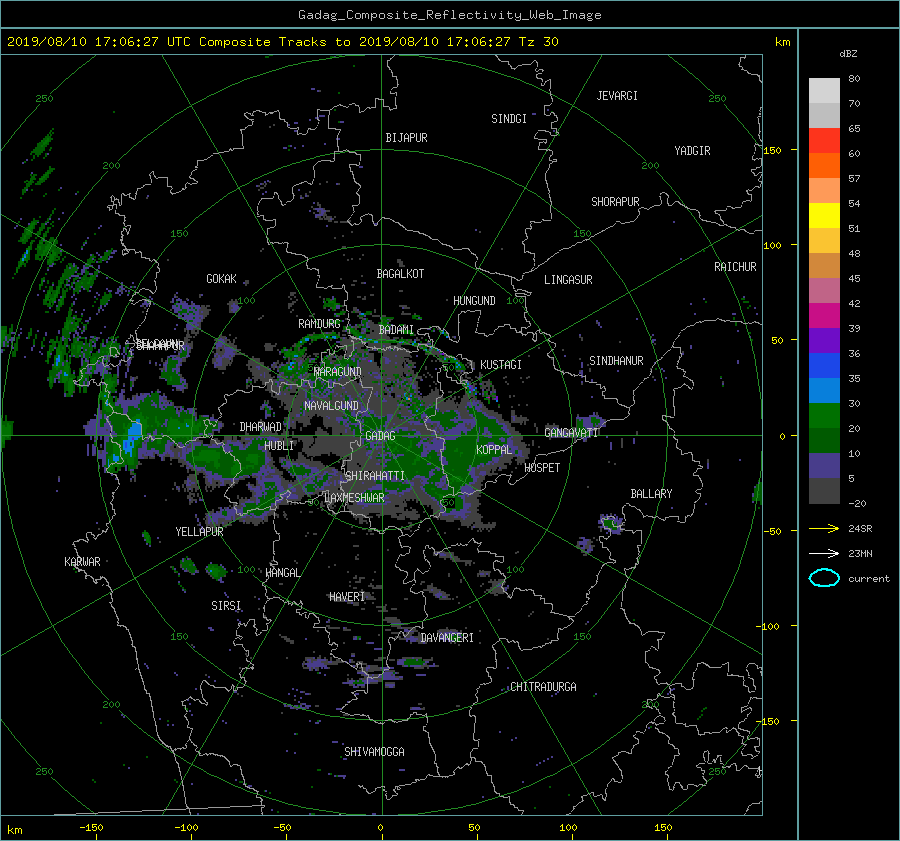Viewport: 900px width, 841px height.
Task: Select the KARWAR city label
Action: pos(82,562)
